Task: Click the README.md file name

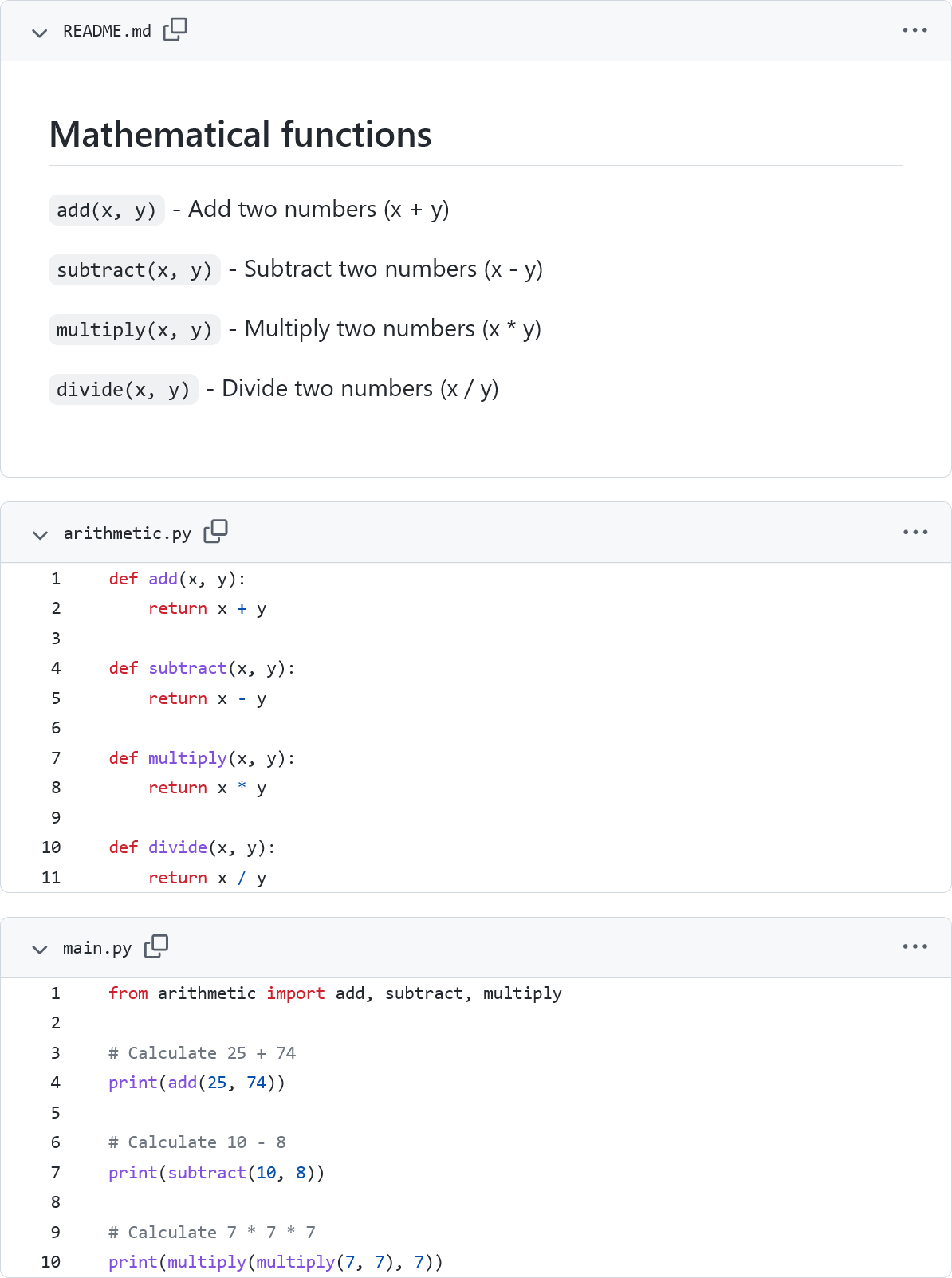Action: (x=107, y=31)
